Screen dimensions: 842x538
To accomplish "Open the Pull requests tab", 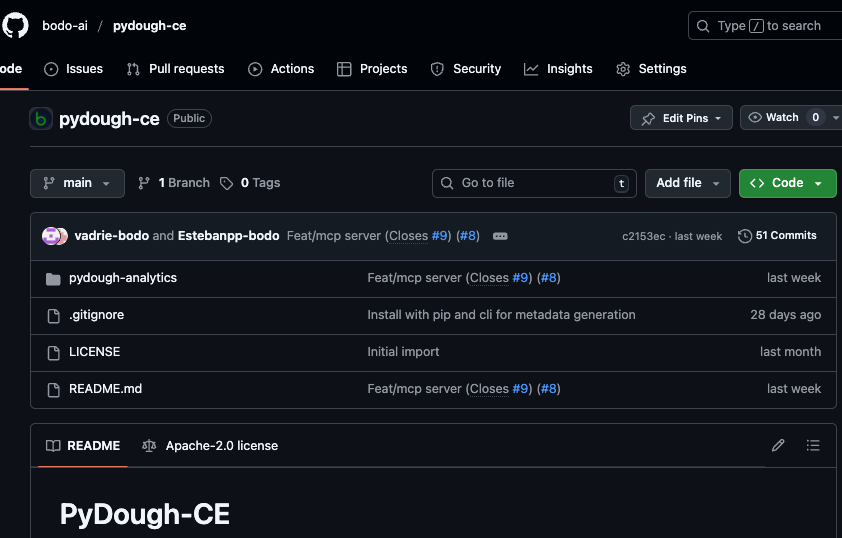I will (176, 69).
